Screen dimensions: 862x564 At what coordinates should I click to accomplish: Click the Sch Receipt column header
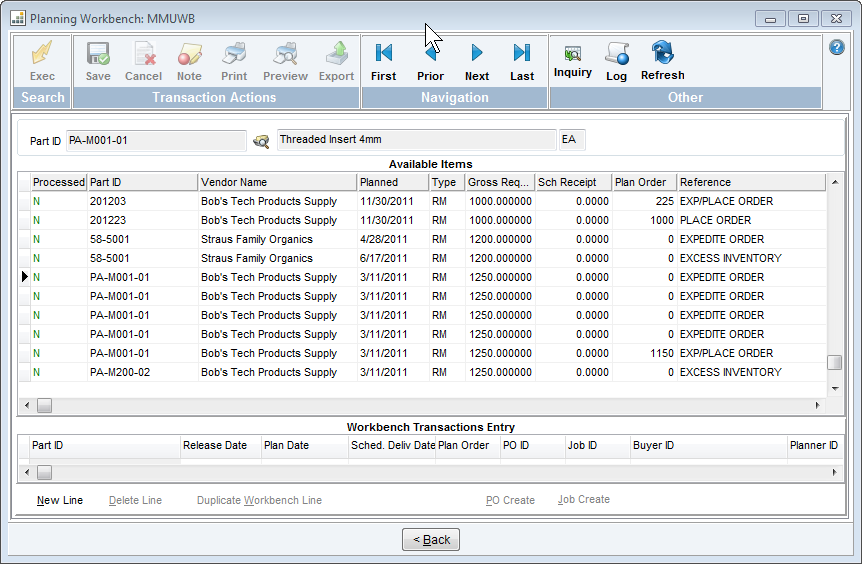tap(573, 182)
